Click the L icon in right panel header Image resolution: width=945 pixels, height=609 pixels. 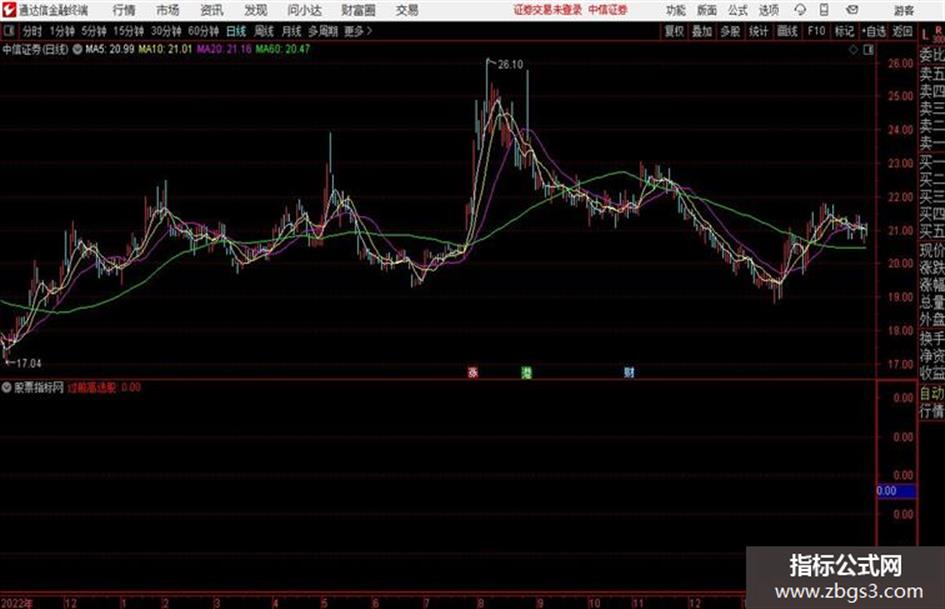point(925,35)
